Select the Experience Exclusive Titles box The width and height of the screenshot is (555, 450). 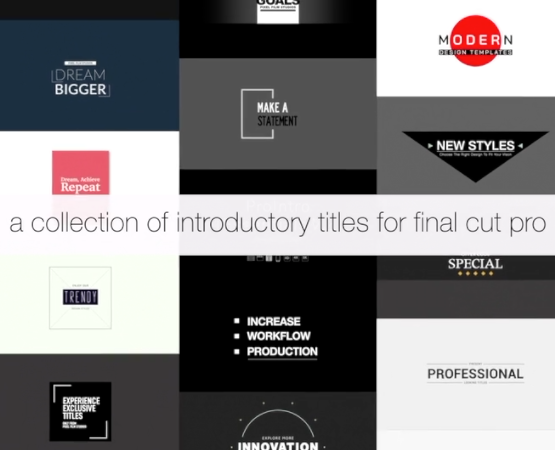click(80, 411)
